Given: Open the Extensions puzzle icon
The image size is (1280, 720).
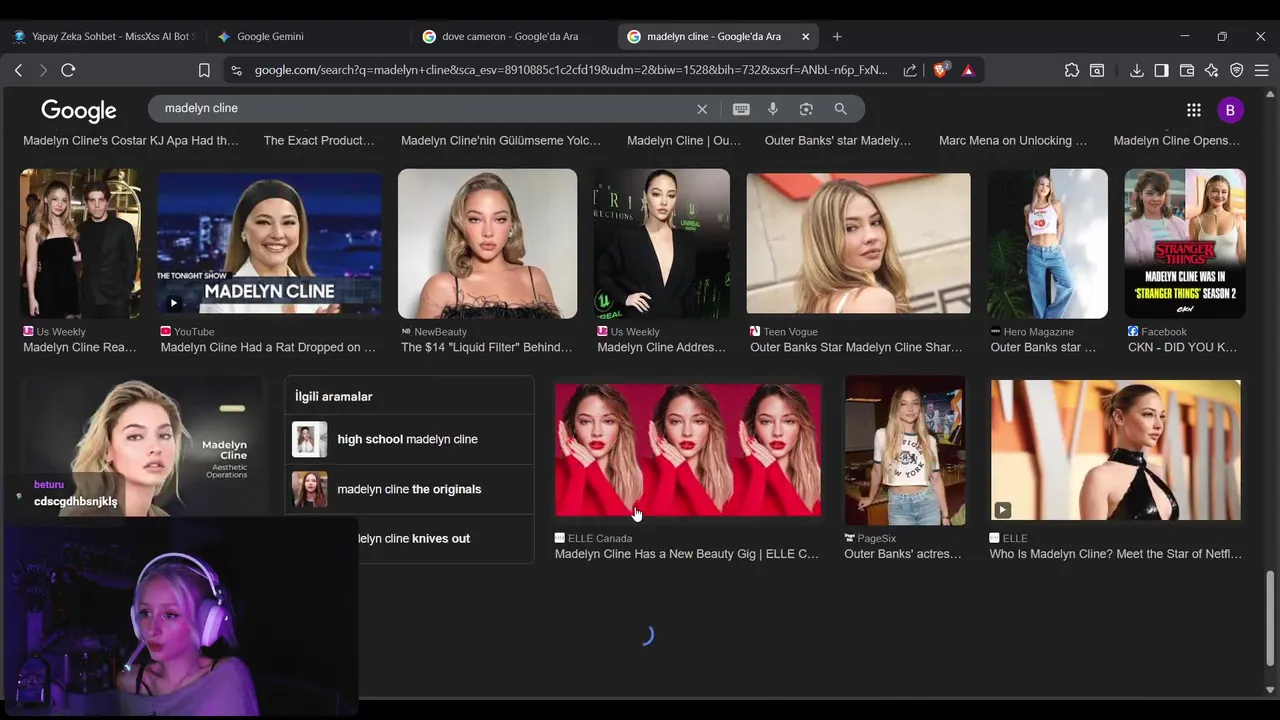Looking at the screenshot, I should (1072, 70).
